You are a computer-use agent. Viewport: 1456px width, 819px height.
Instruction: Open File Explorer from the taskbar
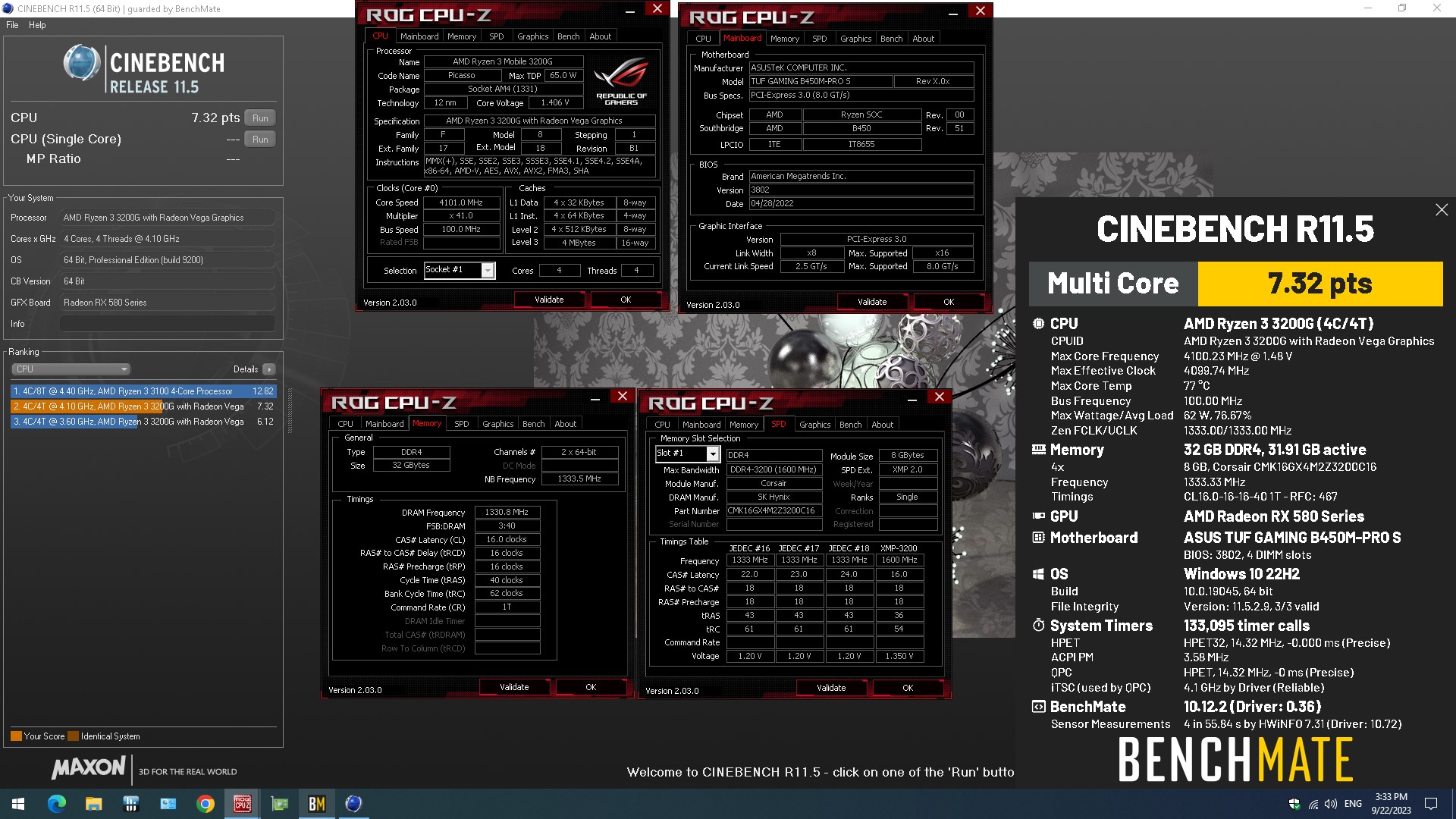pyautogui.click(x=93, y=804)
